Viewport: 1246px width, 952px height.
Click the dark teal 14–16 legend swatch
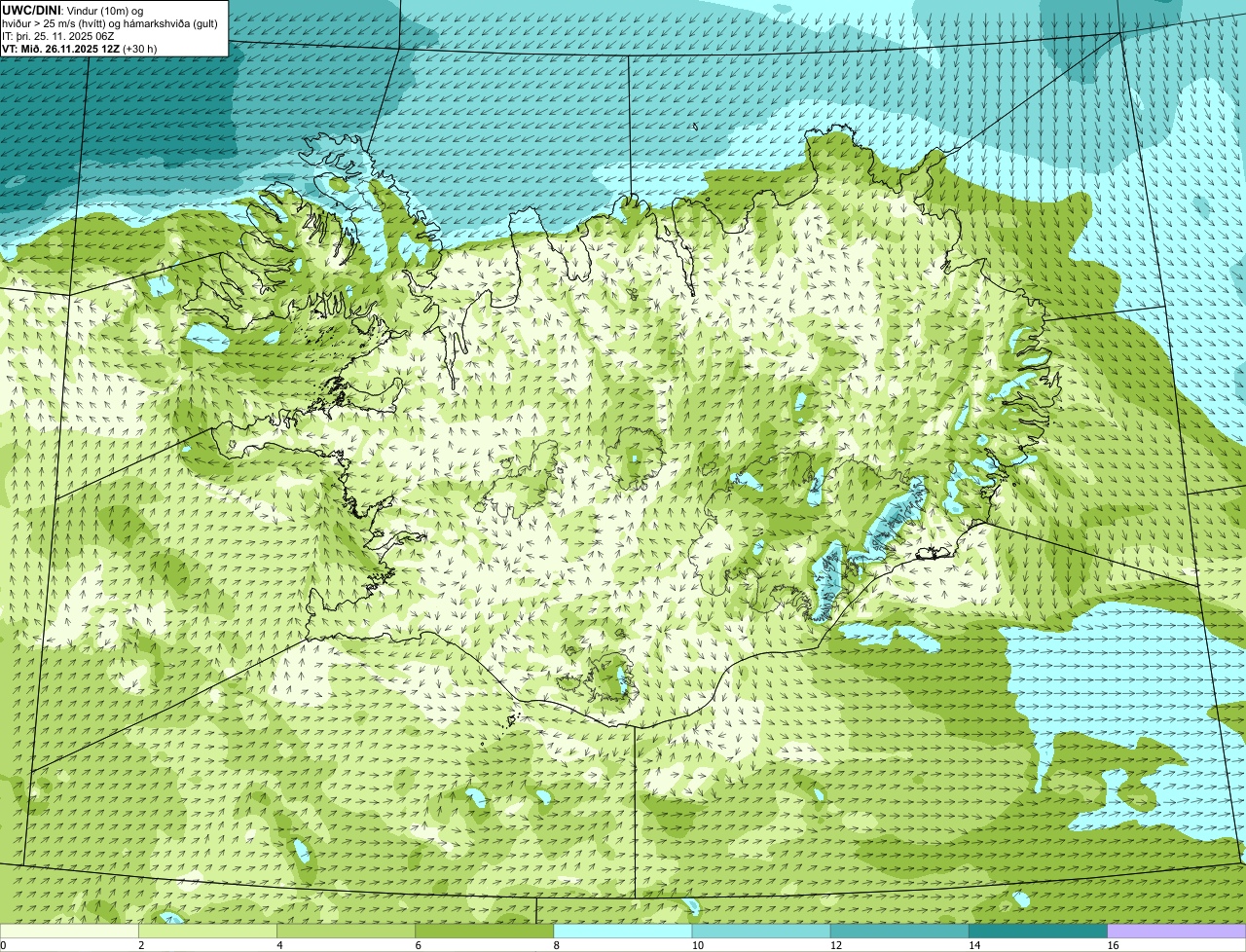tap(1039, 931)
